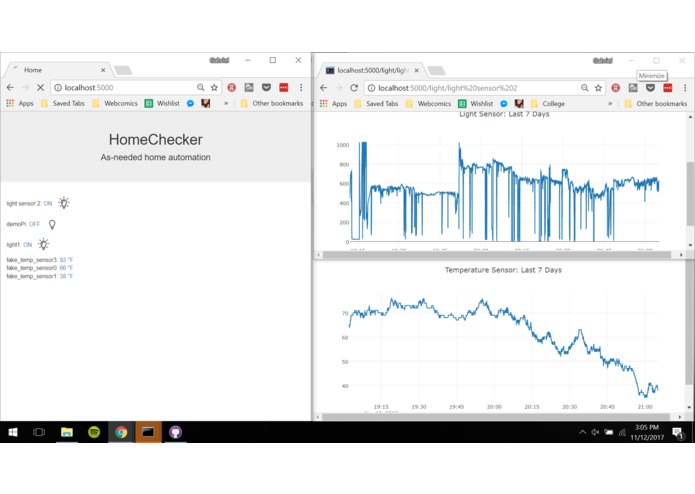695x494 pixels.
Task: Click red circular extension icon, right window
Action: [x=616, y=88]
